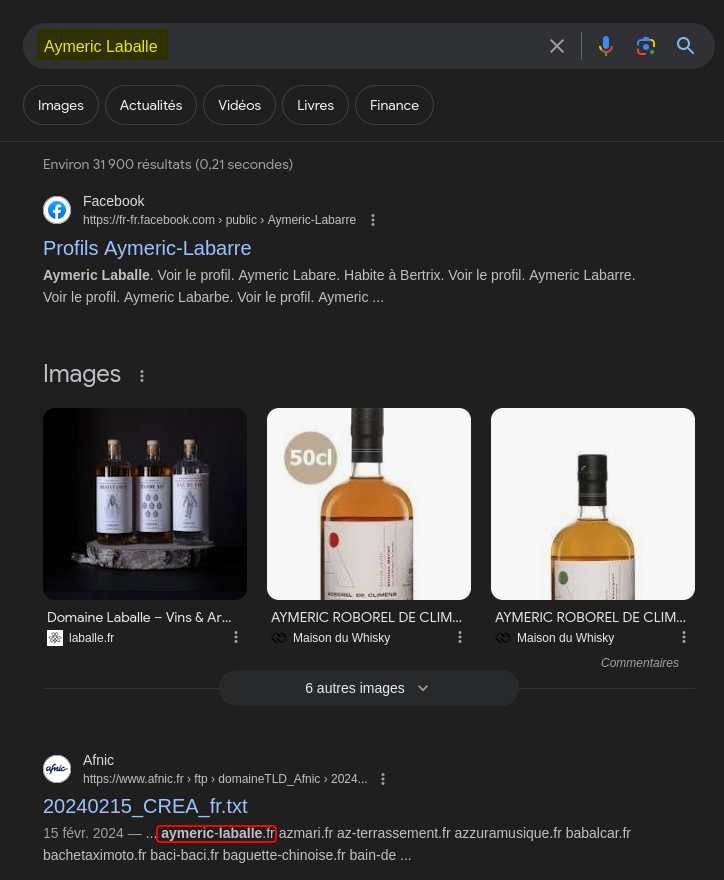Open three-dot menu for the green-dot bottle image
The image size is (724, 880).
coord(684,637)
